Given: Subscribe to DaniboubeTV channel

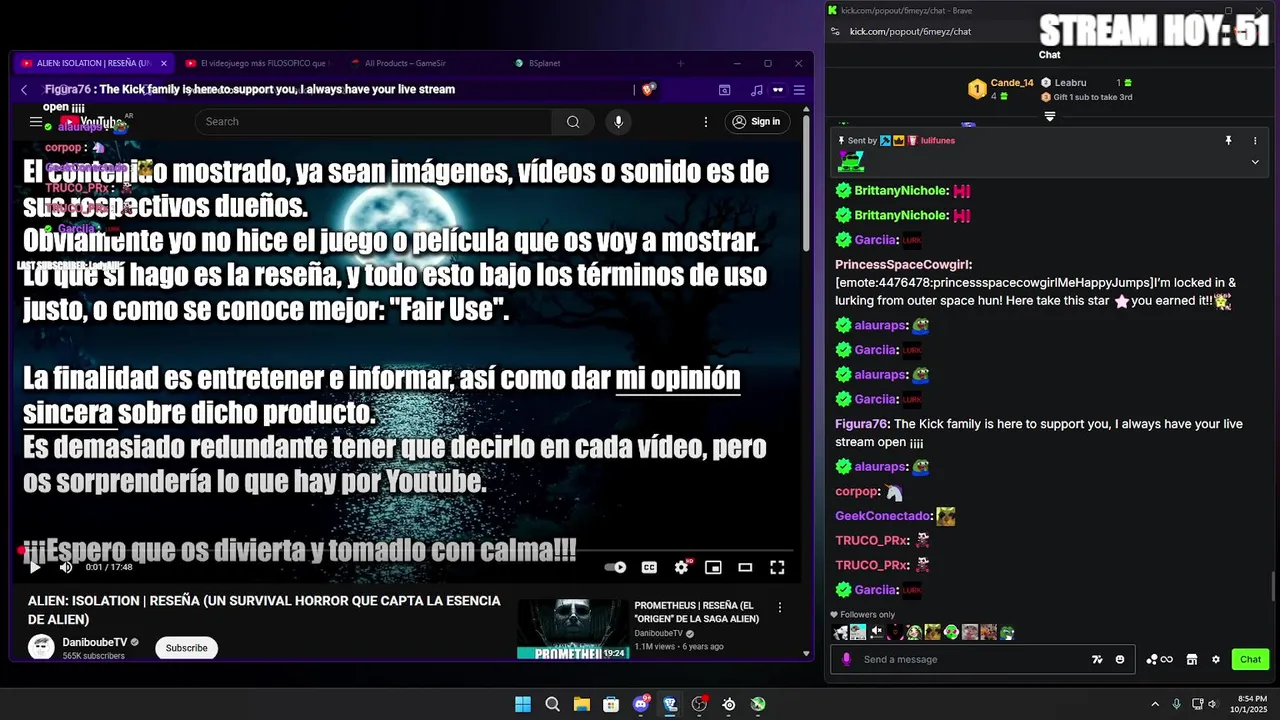Looking at the screenshot, I should pos(186,648).
